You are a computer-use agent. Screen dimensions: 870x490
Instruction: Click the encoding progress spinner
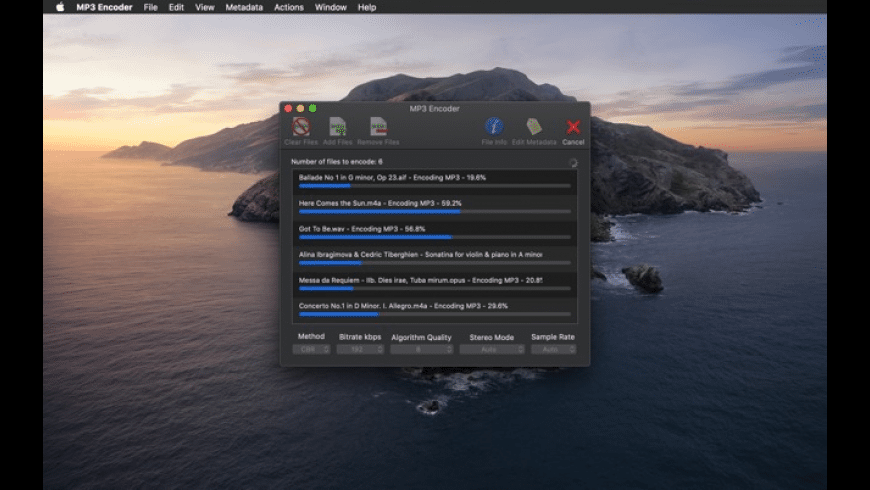click(573, 161)
